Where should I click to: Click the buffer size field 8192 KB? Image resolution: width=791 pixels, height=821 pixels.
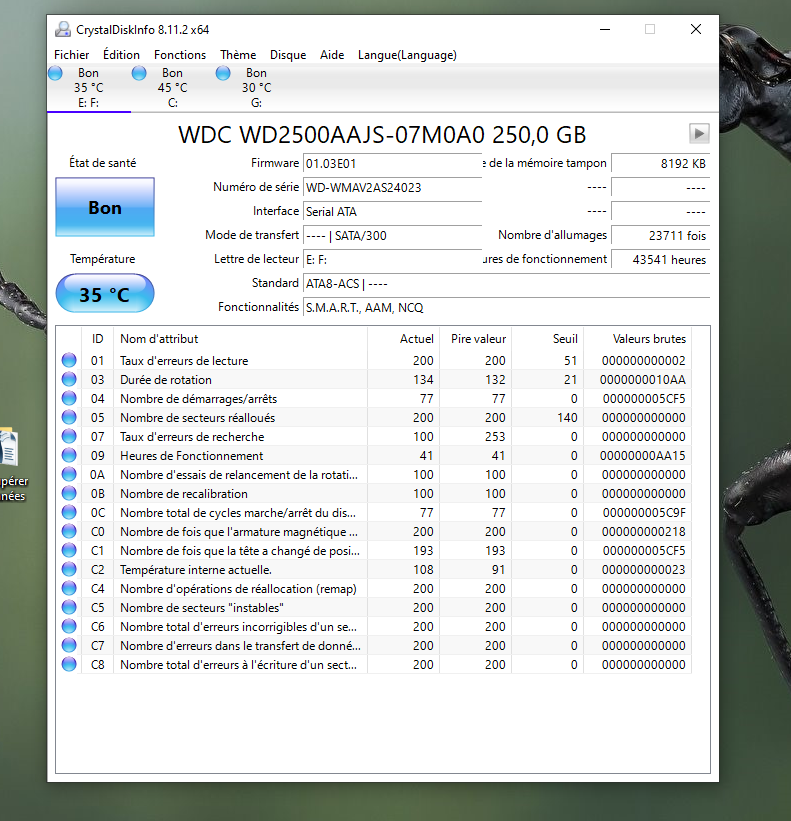[661, 163]
